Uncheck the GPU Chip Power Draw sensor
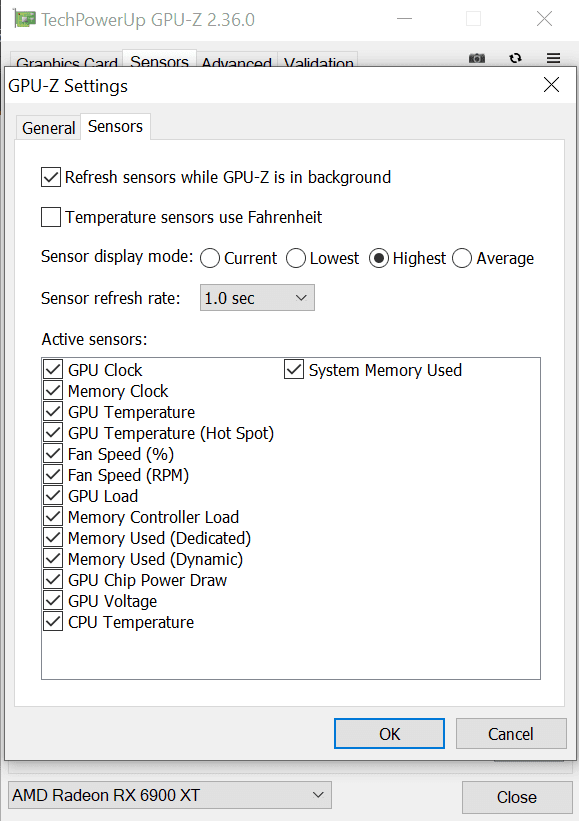Viewport: 579px width, 821px height. tap(53, 580)
